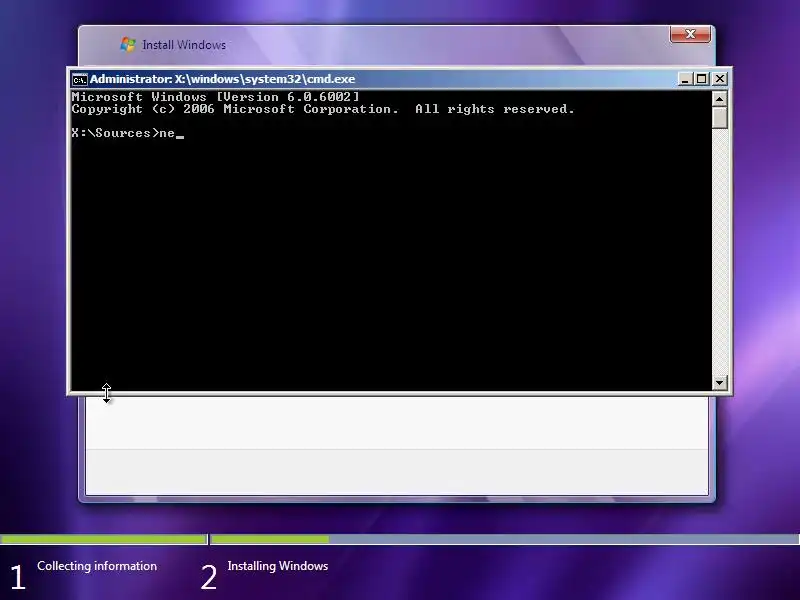
Task: Close the Install Windows dialog
Action: (x=690, y=34)
